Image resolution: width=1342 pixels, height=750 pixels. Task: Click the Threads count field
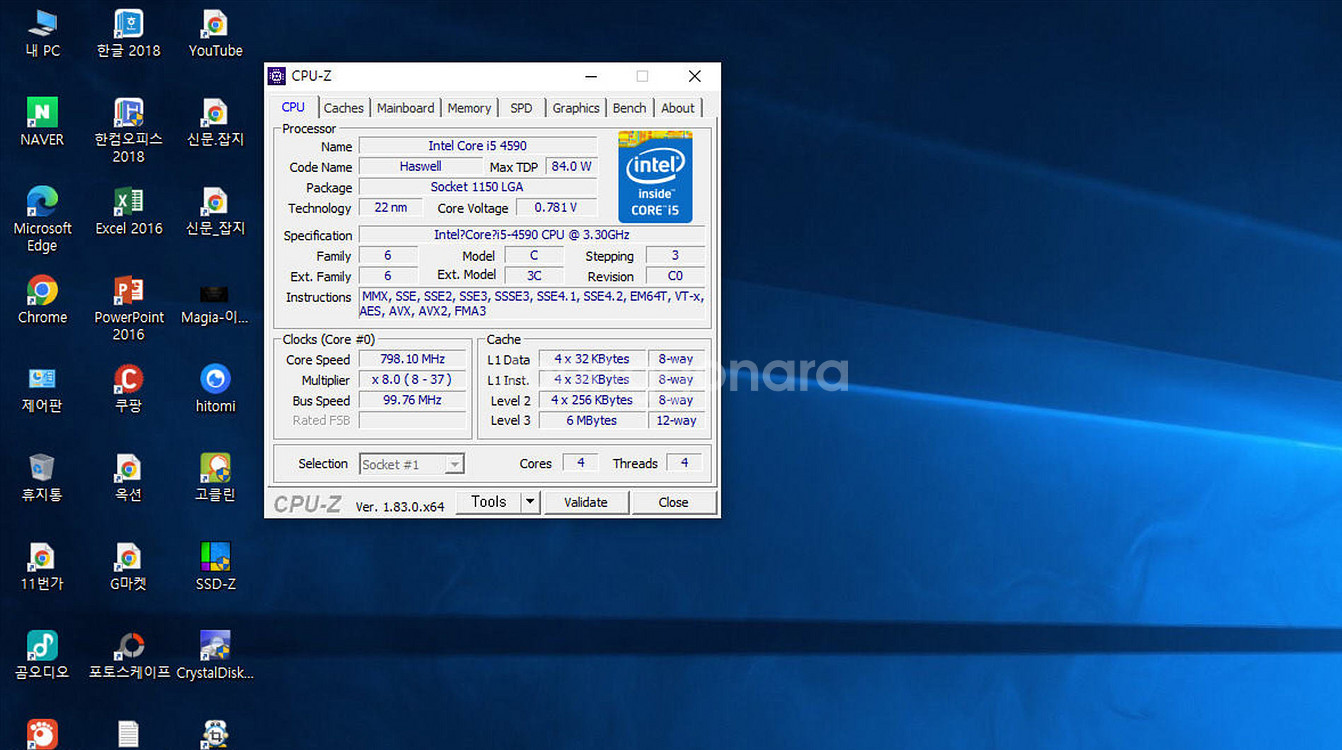click(685, 462)
